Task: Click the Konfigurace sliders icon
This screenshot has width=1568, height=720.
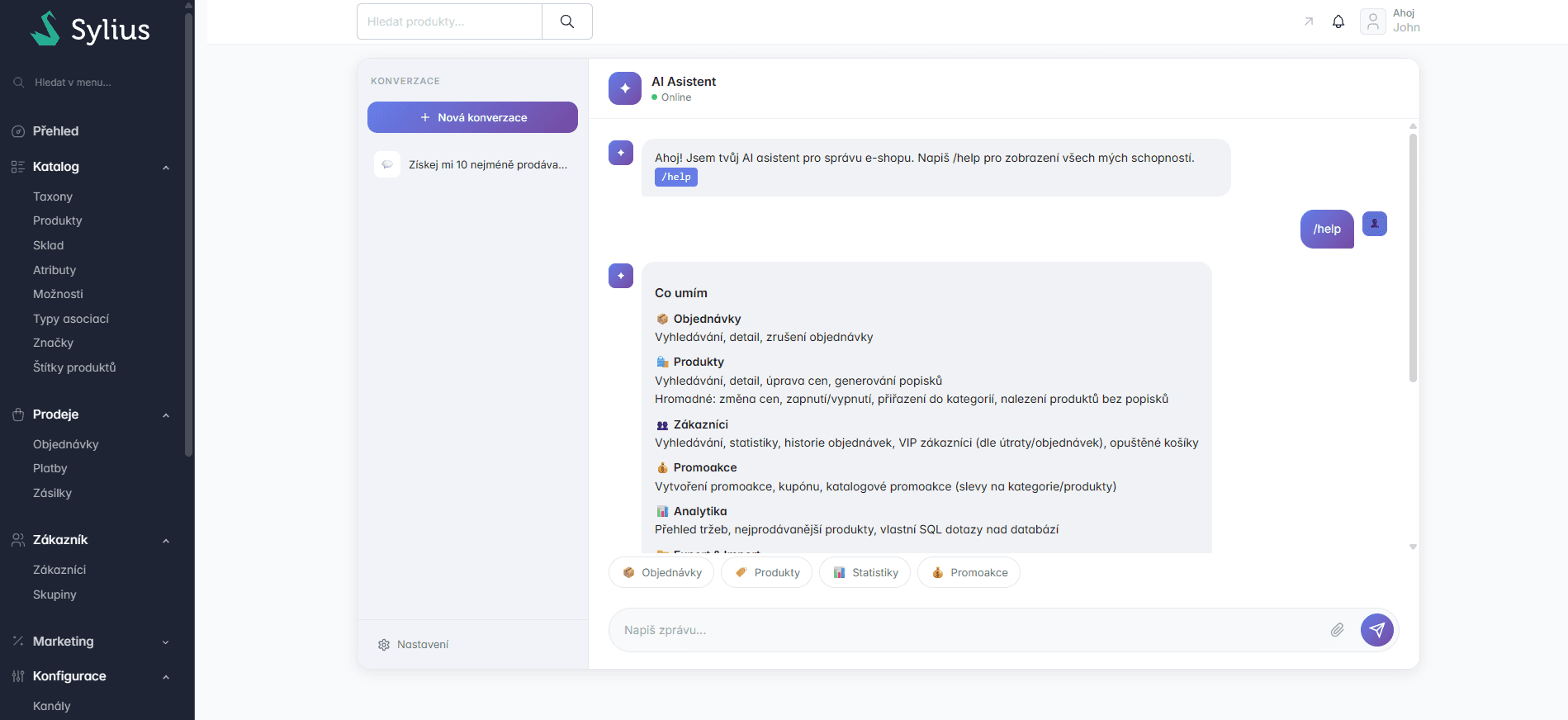Action: 18,676
